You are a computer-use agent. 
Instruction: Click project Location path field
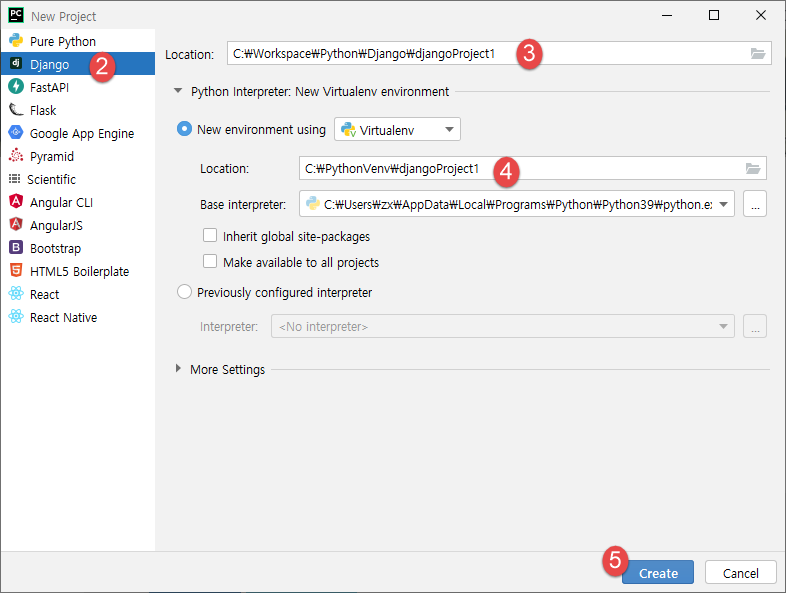499,53
